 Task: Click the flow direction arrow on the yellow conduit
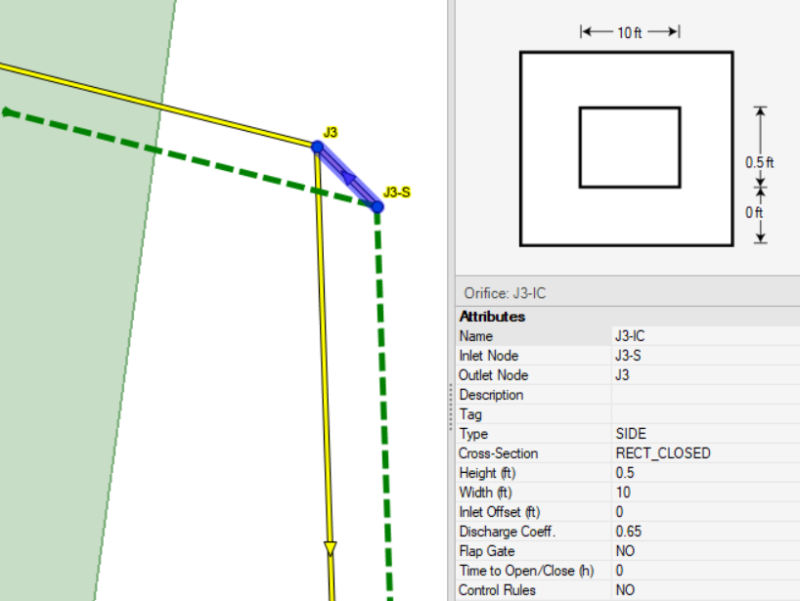(x=330, y=548)
